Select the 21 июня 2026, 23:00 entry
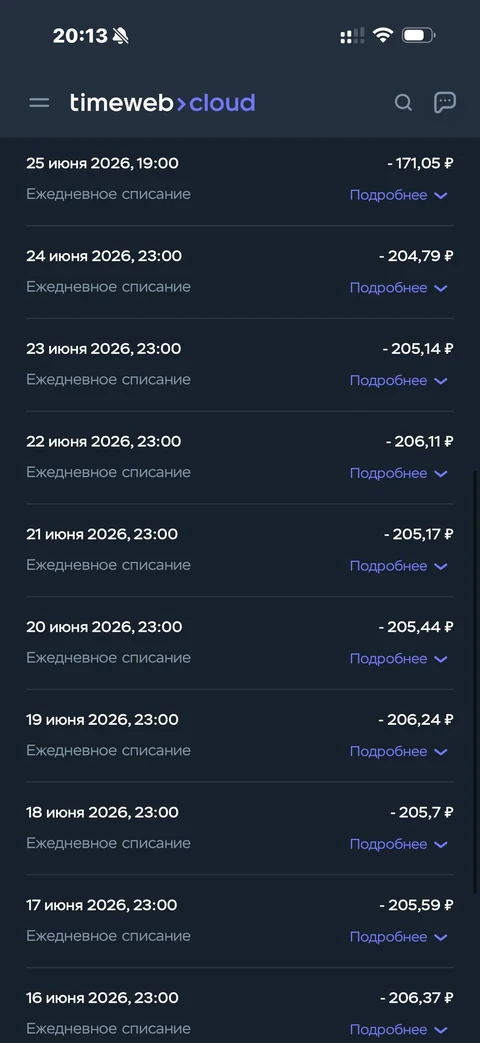 [240, 549]
